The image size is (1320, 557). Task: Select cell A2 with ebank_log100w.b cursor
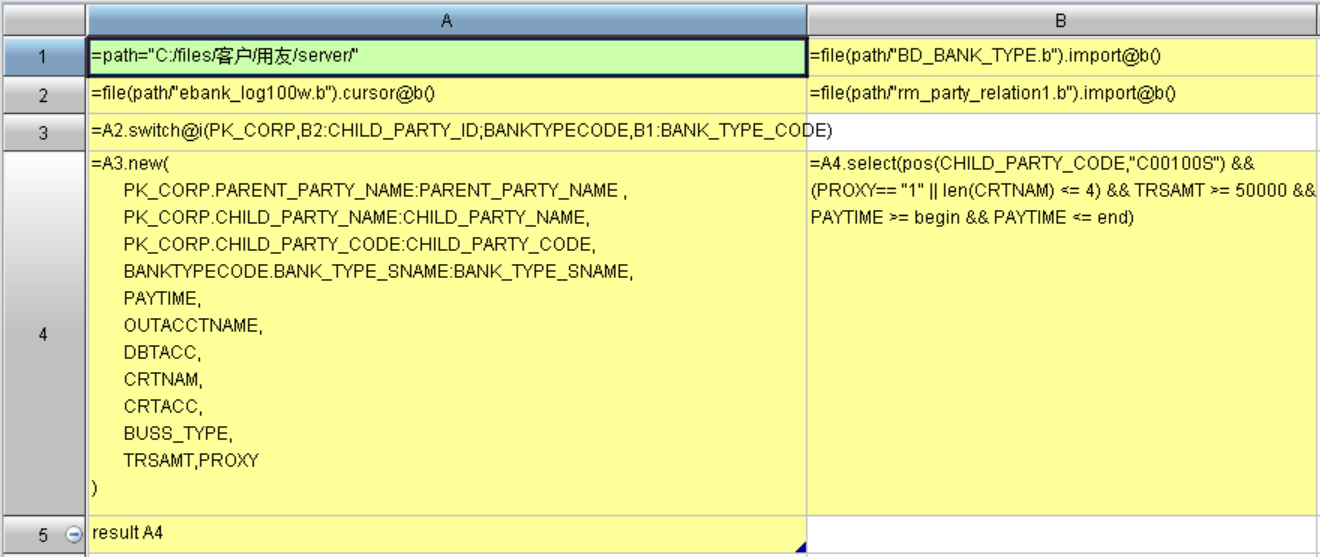click(447, 95)
